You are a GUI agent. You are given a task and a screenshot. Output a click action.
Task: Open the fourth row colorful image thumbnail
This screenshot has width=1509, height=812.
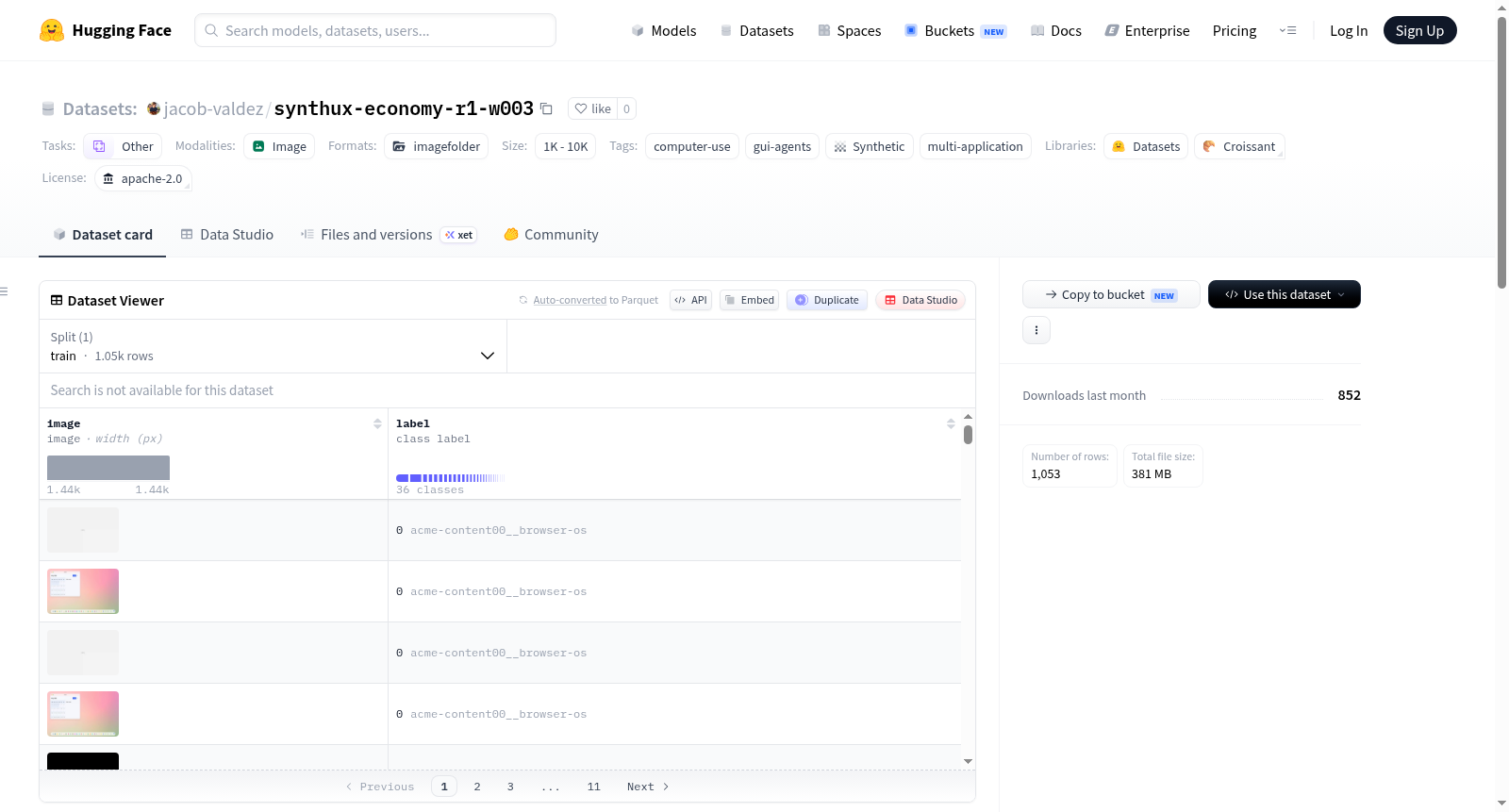[x=83, y=714]
